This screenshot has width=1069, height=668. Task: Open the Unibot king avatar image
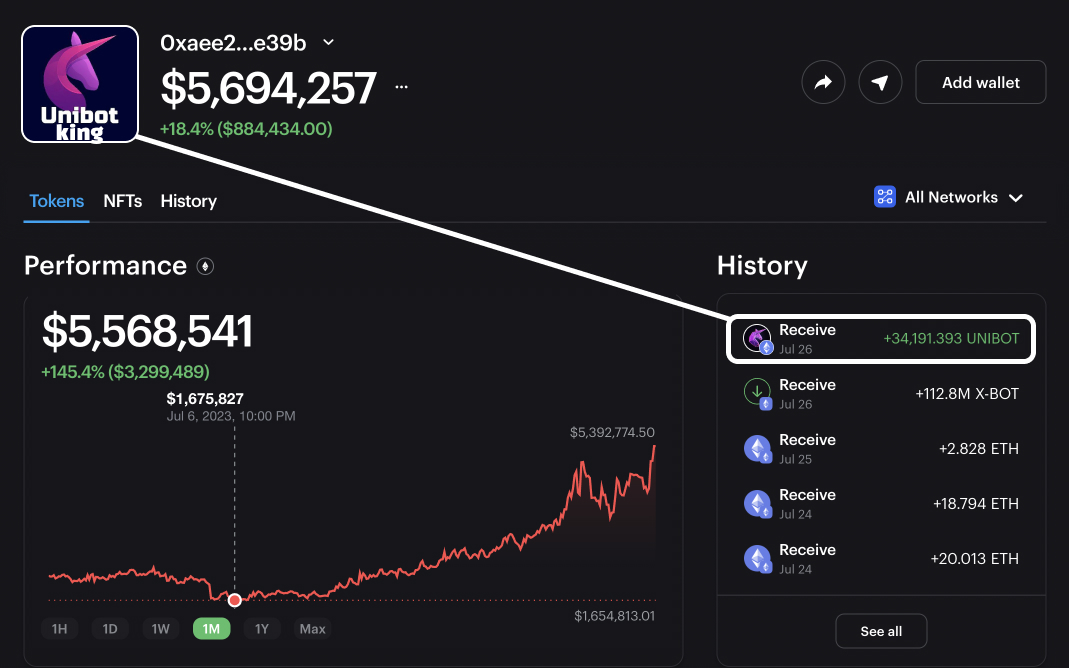(80, 84)
